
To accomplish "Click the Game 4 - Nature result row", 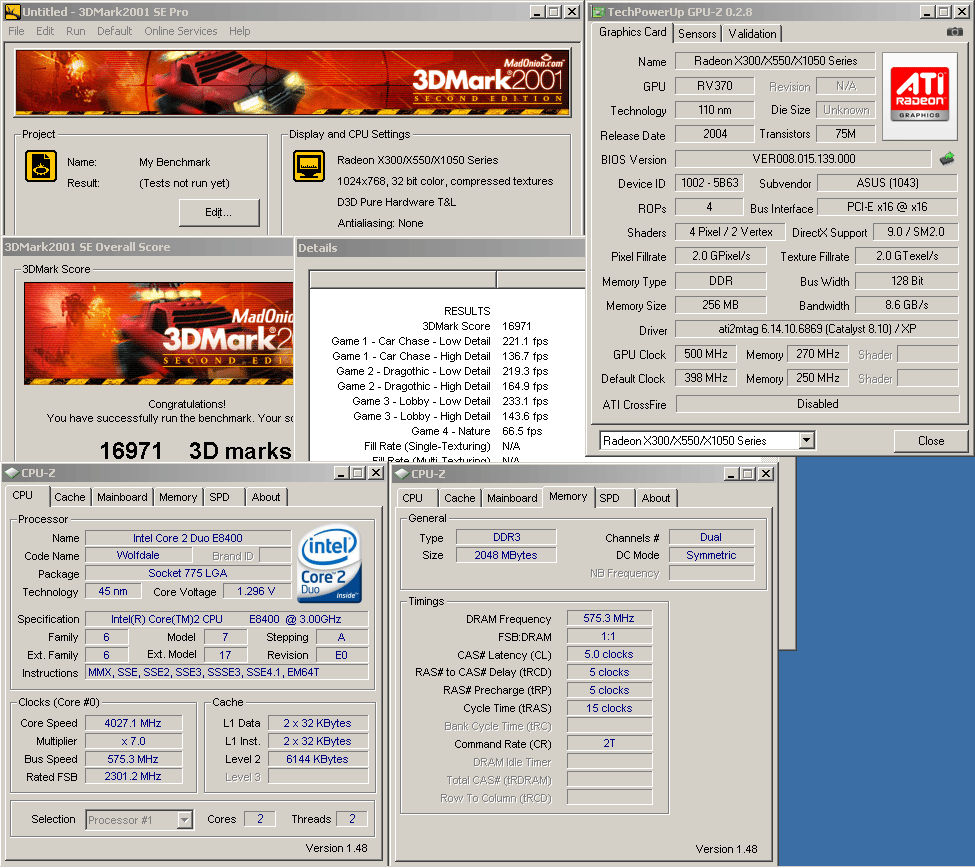I will (445, 431).
